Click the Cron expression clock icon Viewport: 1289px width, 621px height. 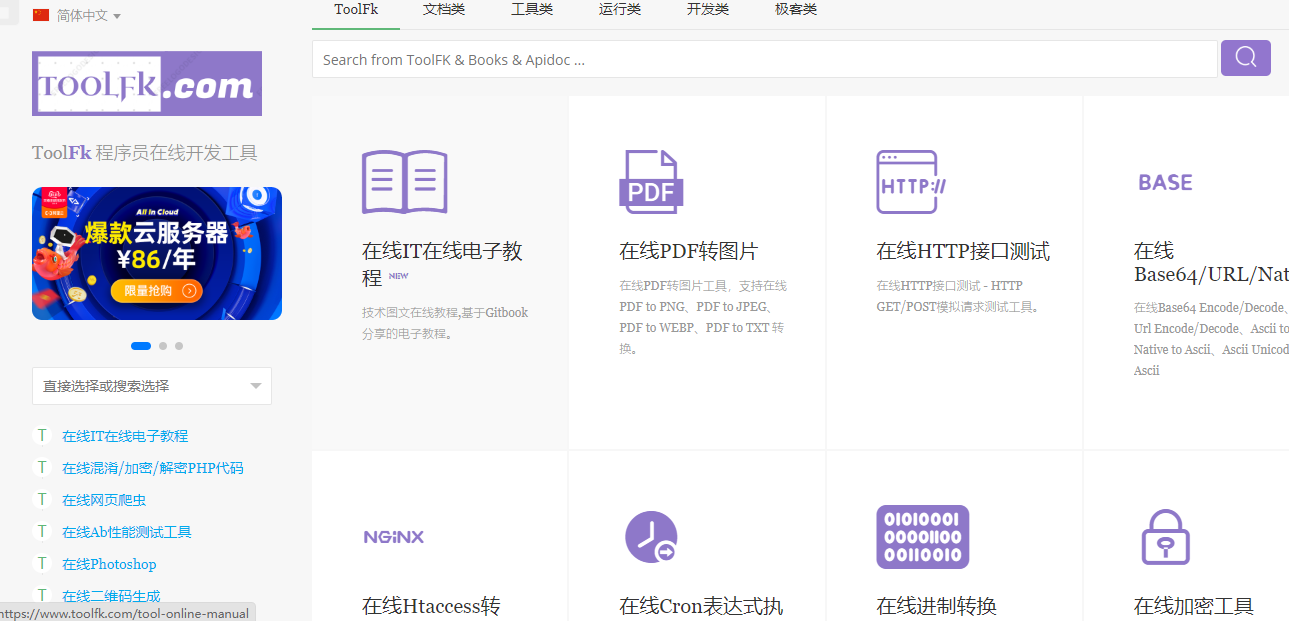(651, 537)
